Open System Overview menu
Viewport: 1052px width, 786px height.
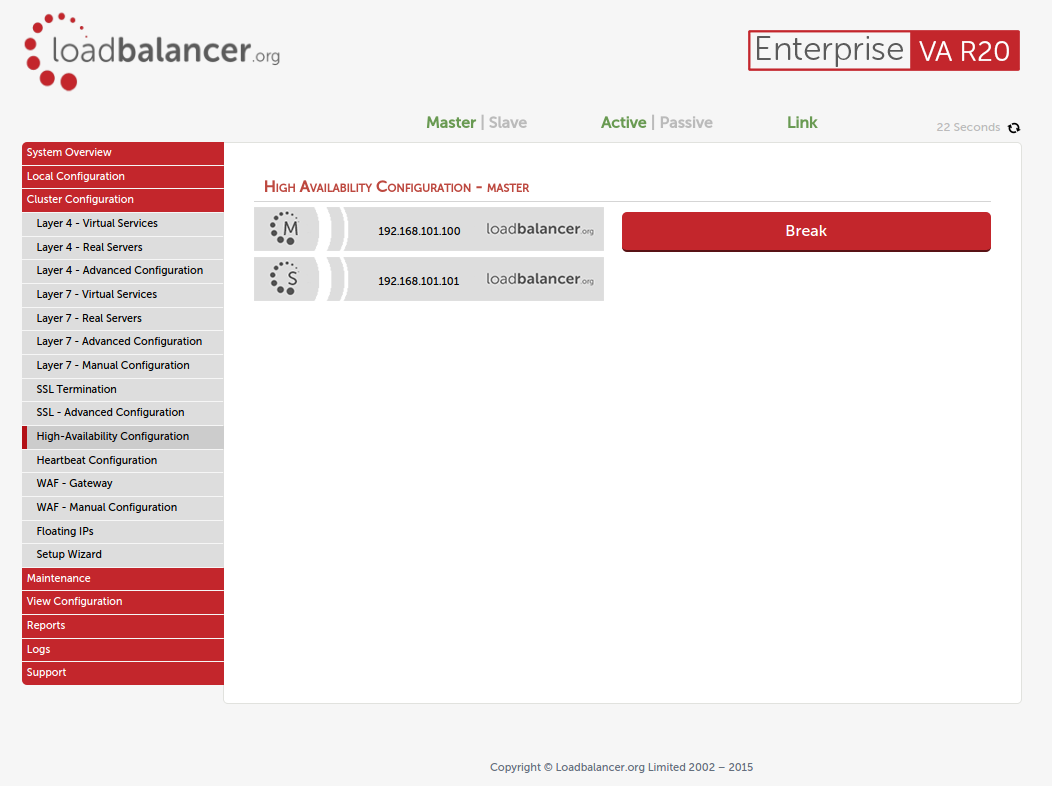(123, 153)
